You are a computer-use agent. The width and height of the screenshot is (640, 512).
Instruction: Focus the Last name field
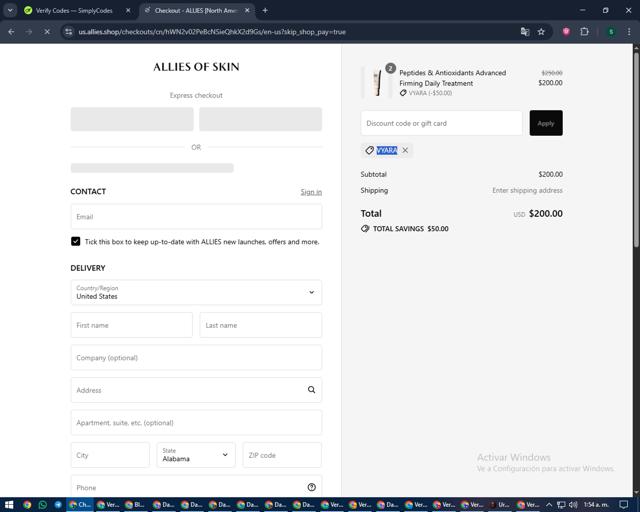point(261,325)
